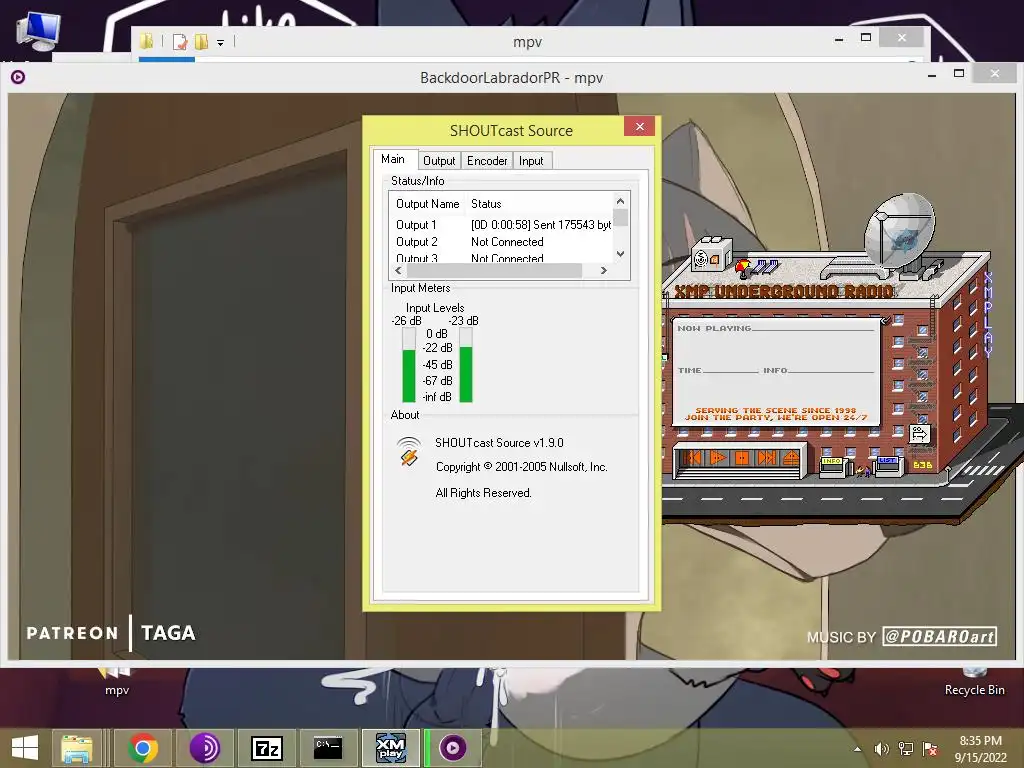This screenshot has height=768, width=1024.
Task: Select the Main tab in SHOUTcast Source
Action: tap(393, 159)
